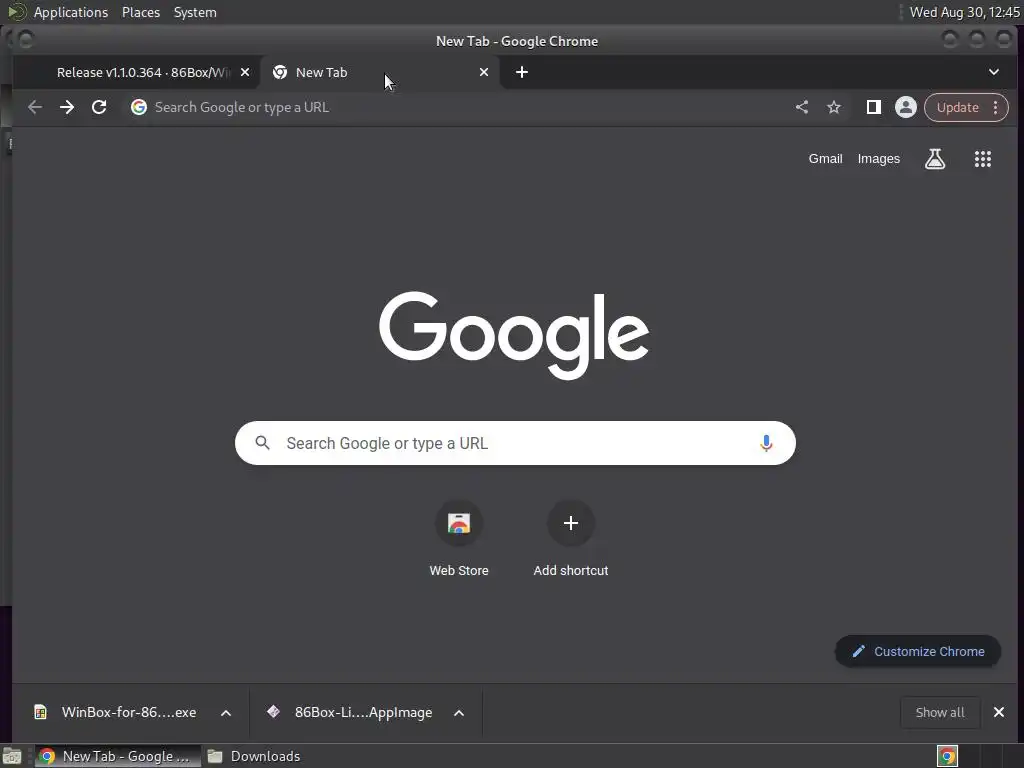
Task: Switch to the Release v1.1.0.364 tab
Action: click(x=137, y=72)
